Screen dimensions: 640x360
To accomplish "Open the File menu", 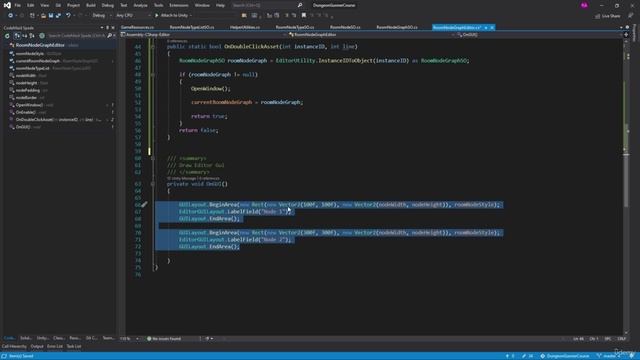I will tap(18, 5).
